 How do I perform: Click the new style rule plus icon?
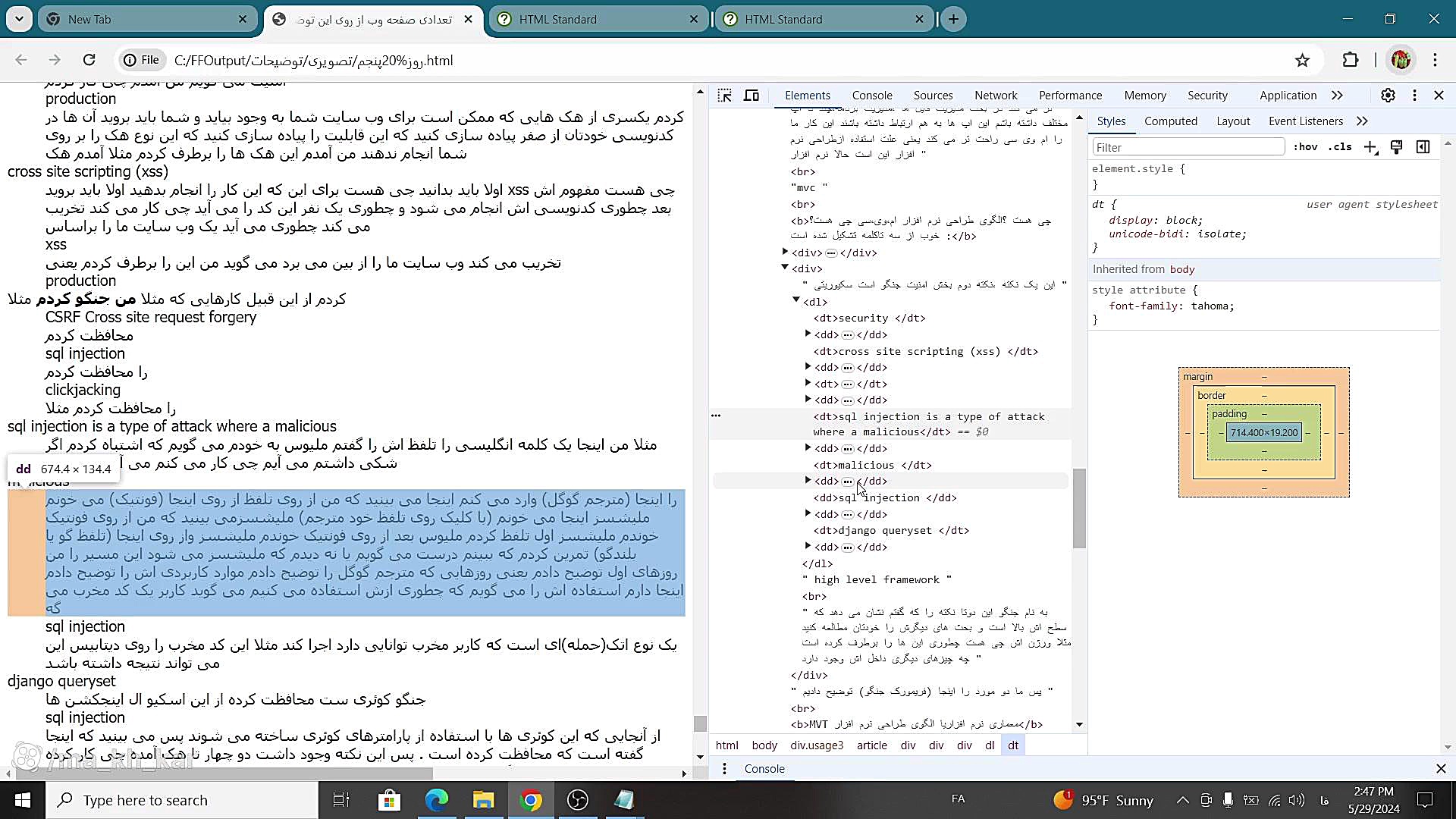tap(1370, 147)
